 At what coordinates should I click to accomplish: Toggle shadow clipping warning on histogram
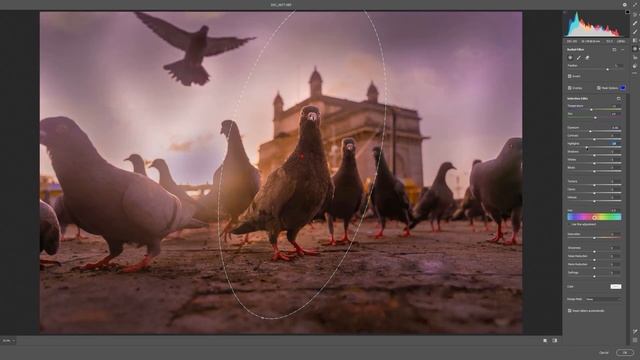(565, 12)
